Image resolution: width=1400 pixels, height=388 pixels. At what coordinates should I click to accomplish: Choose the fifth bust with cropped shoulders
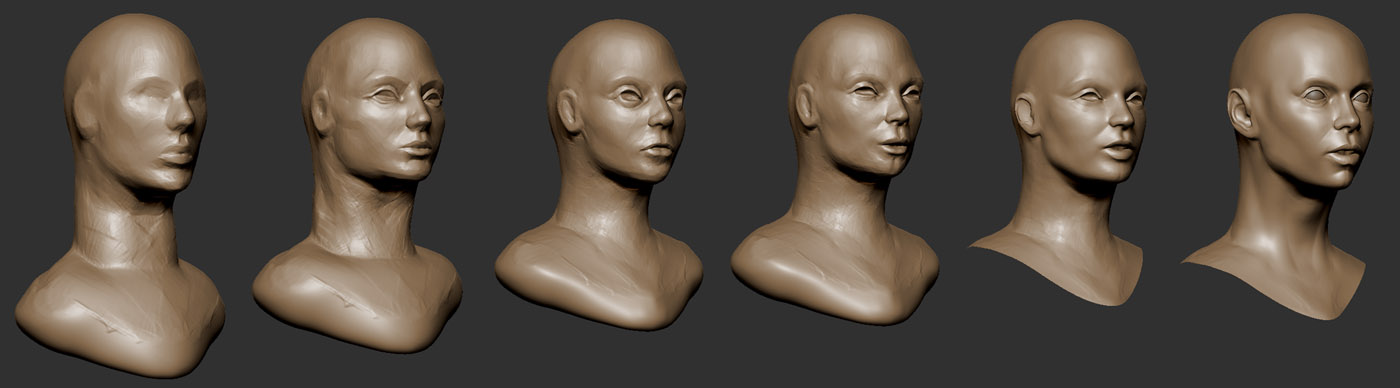pos(1056,163)
